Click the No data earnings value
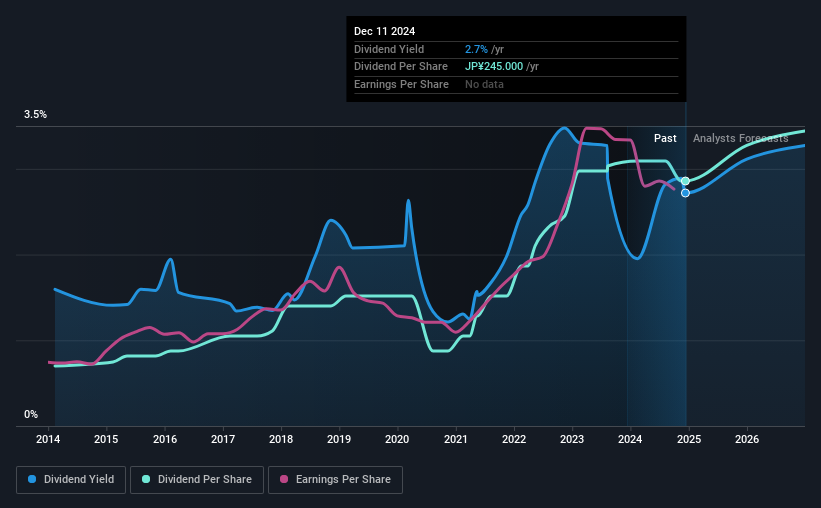 (484, 84)
